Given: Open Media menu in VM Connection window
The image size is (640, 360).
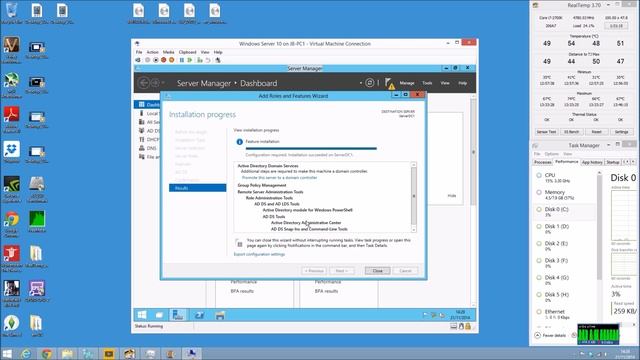Looking at the screenshot, I should 169,52.
